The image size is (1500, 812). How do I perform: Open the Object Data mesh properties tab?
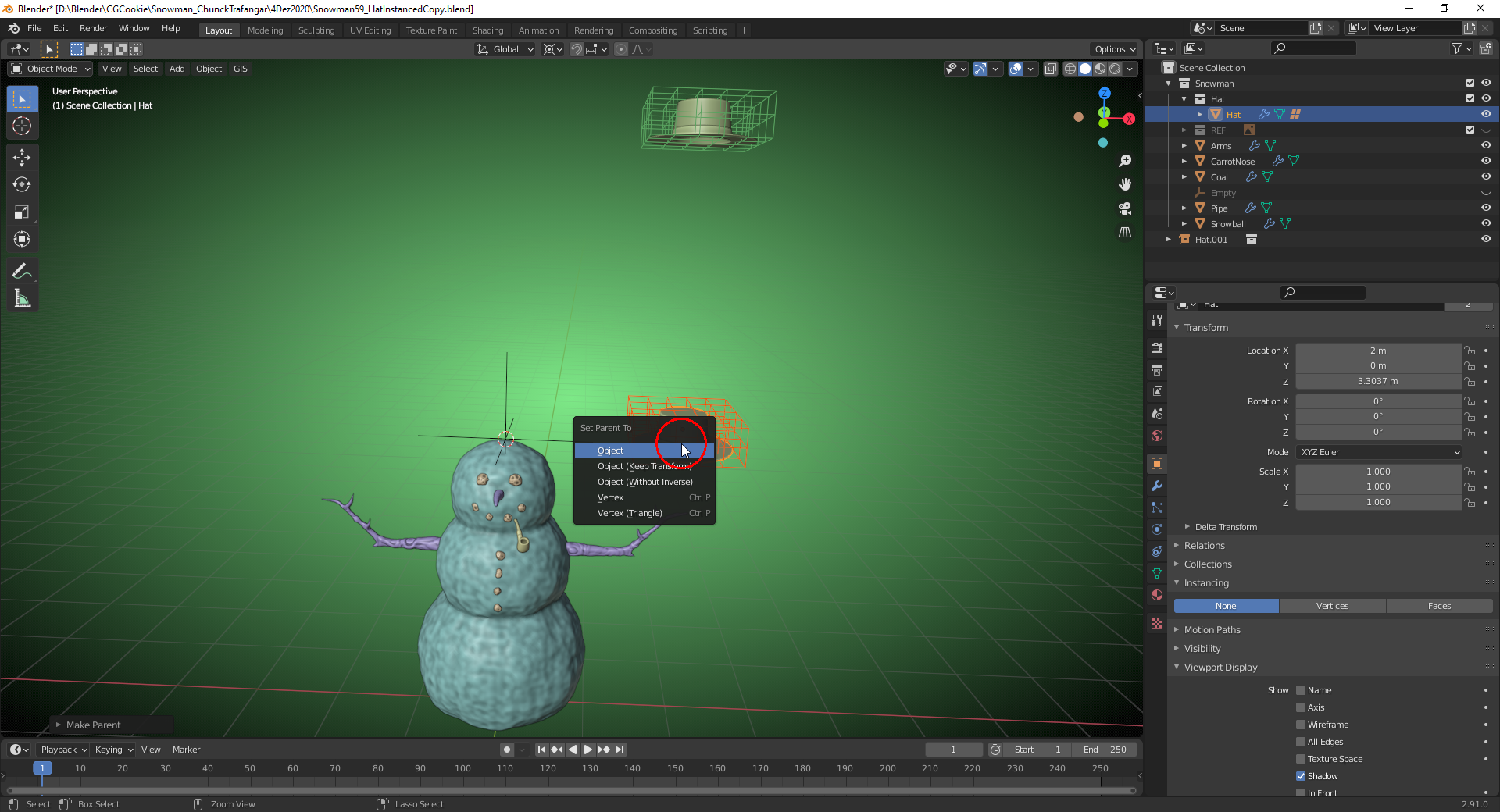coord(1157,573)
